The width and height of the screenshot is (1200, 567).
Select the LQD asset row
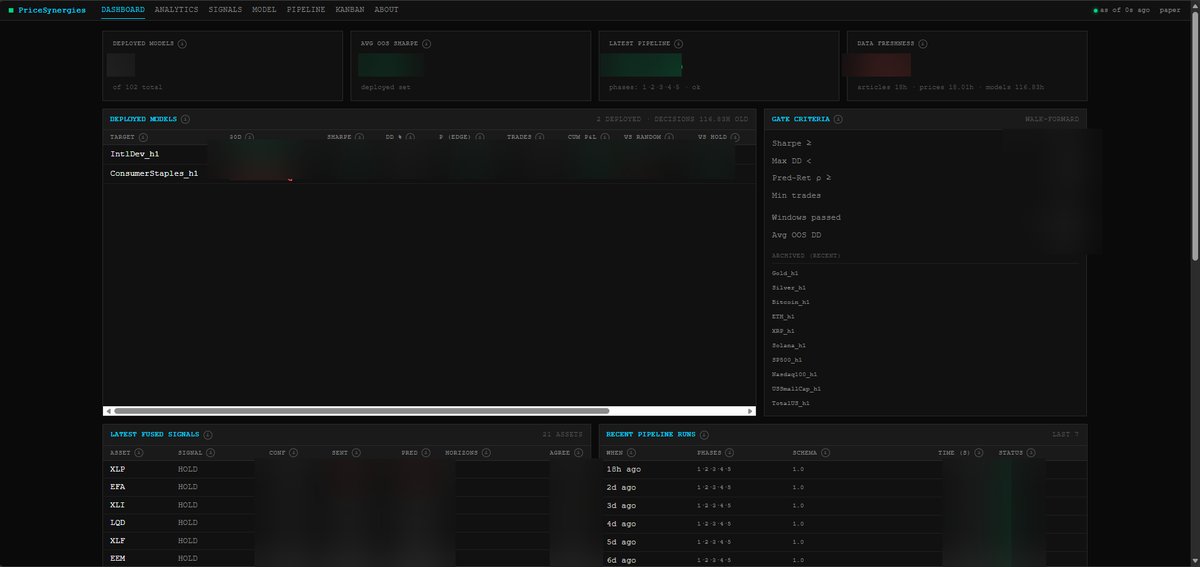(x=346, y=523)
